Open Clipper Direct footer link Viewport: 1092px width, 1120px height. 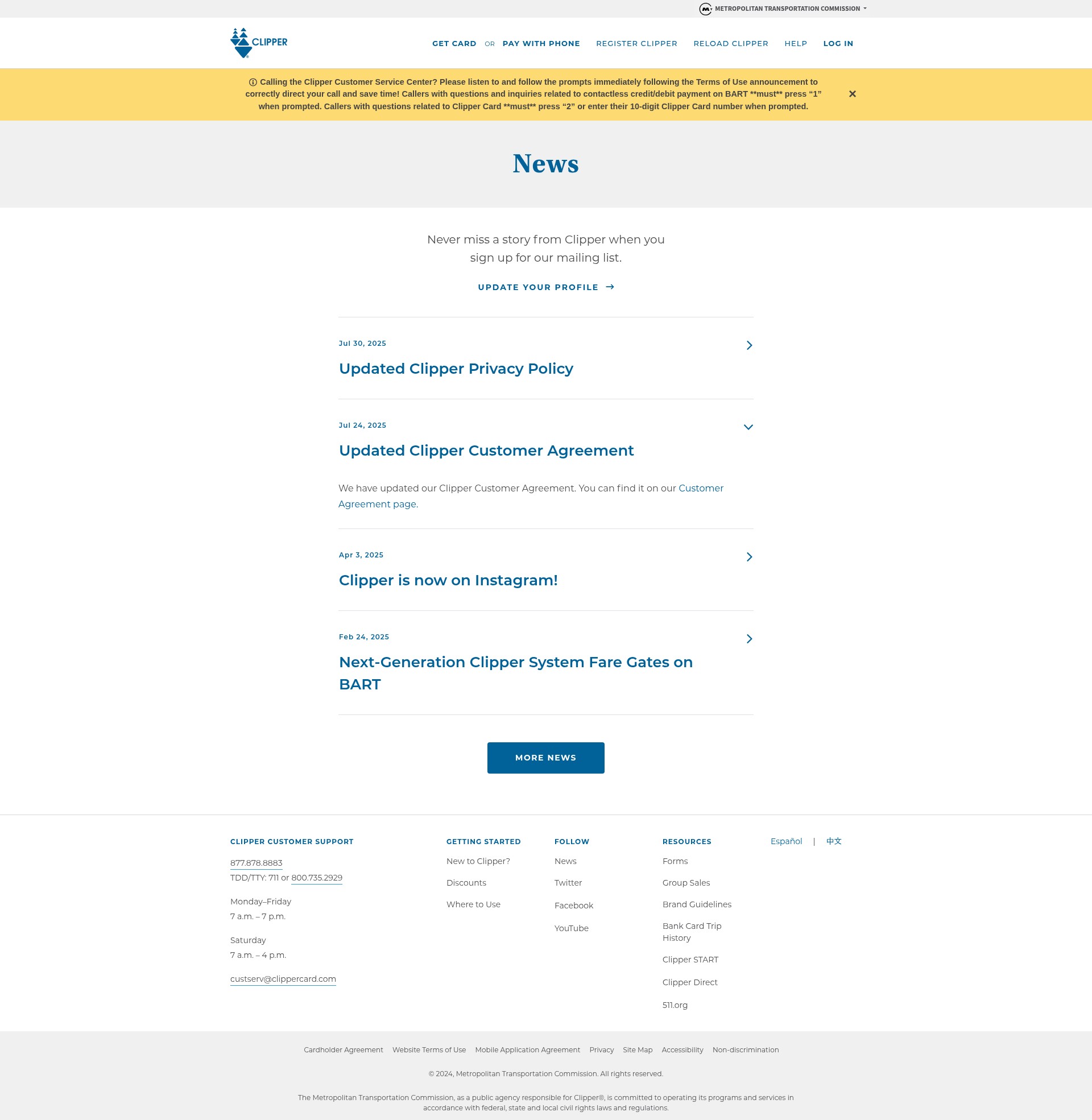pyautogui.click(x=689, y=983)
